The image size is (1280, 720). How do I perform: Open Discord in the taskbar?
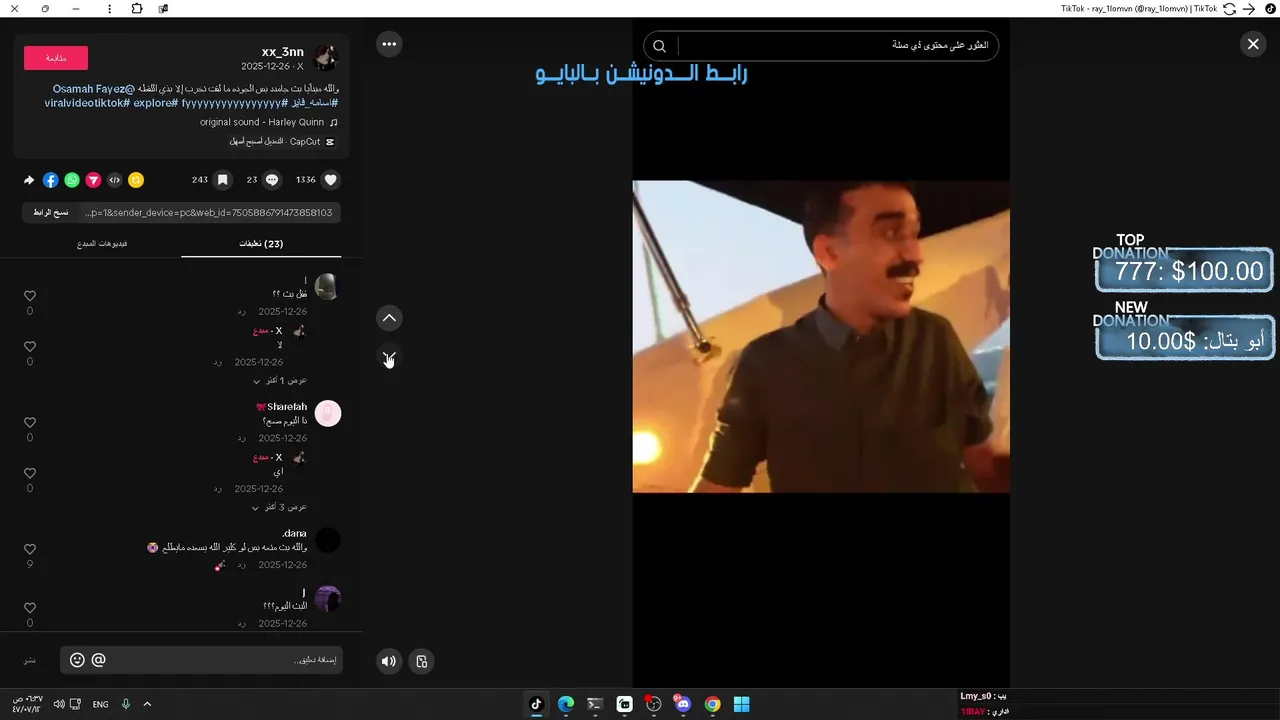tap(683, 704)
